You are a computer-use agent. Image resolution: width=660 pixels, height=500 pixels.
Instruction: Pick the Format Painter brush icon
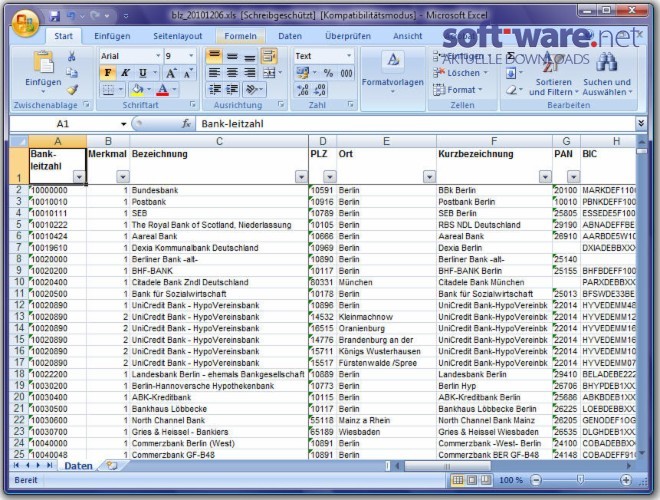click(72, 90)
